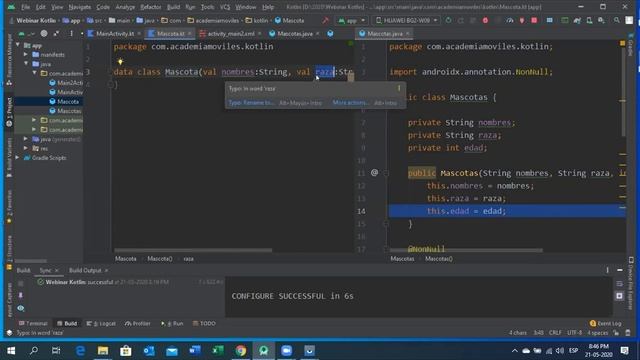Click the Select Opened File target icon
The width and height of the screenshot is (640, 360).
click(44, 33)
